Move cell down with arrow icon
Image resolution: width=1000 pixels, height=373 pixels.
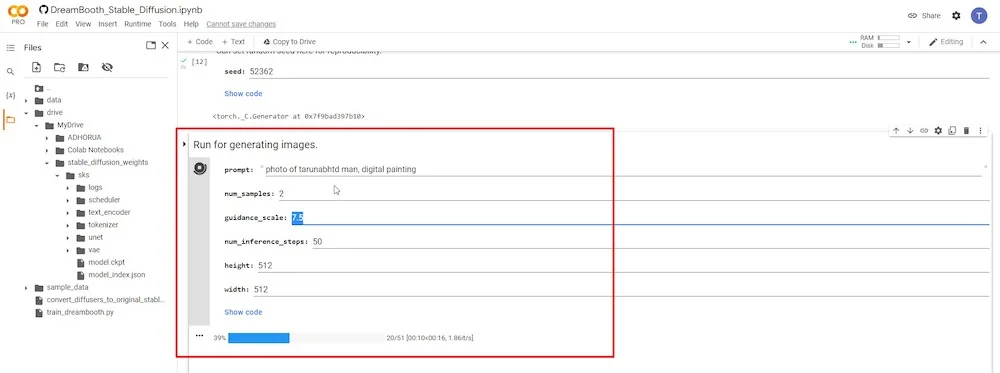tap(910, 131)
